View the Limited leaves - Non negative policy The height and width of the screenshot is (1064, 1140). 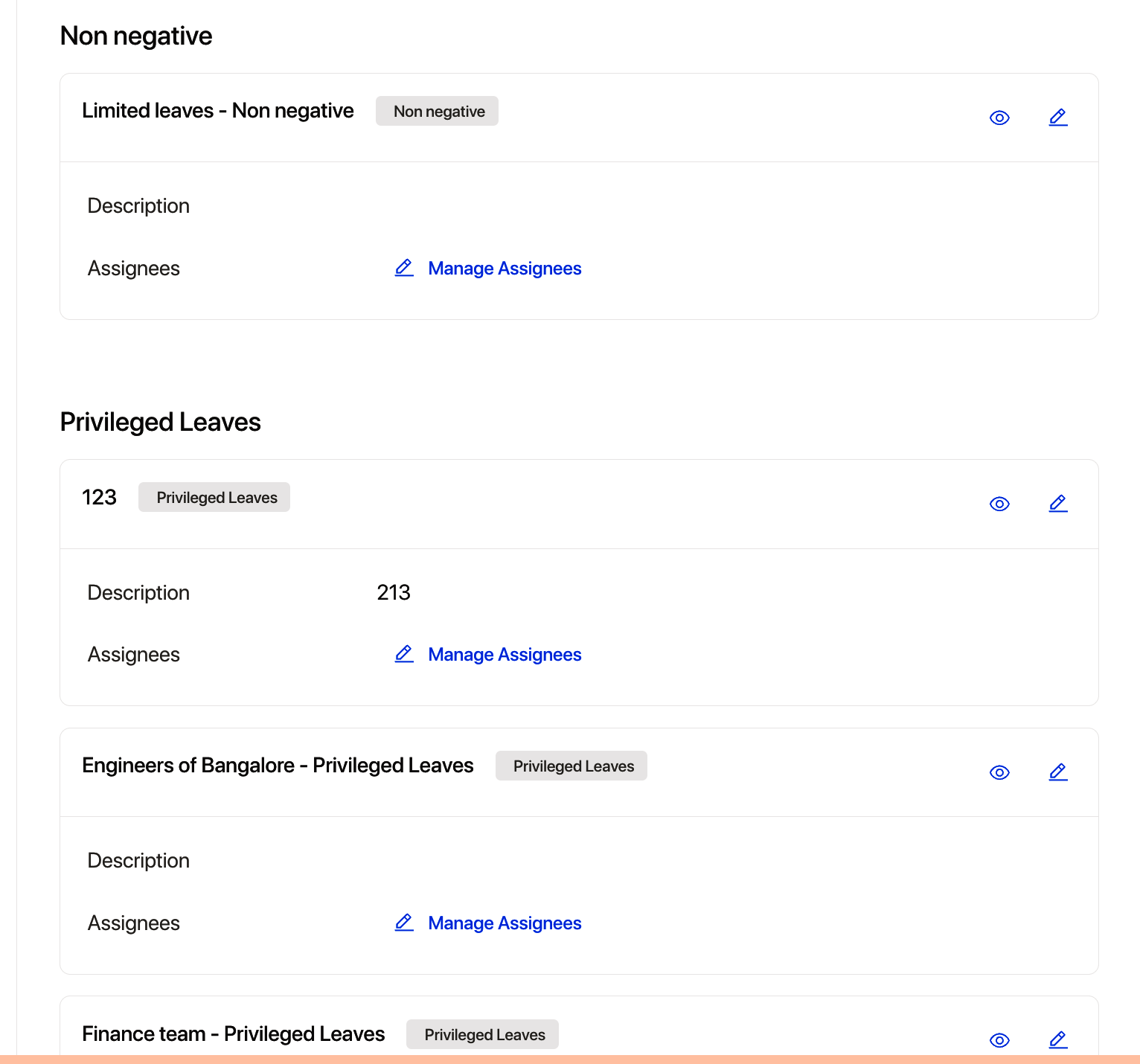pyautogui.click(x=999, y=118)
